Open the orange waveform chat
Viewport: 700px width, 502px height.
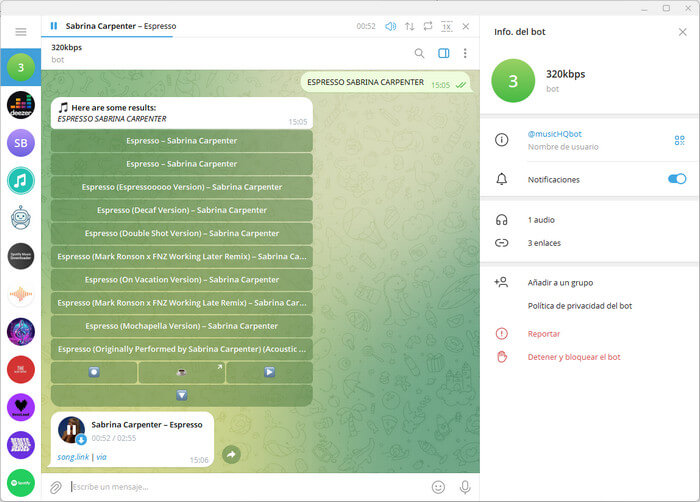pos(21,294)
